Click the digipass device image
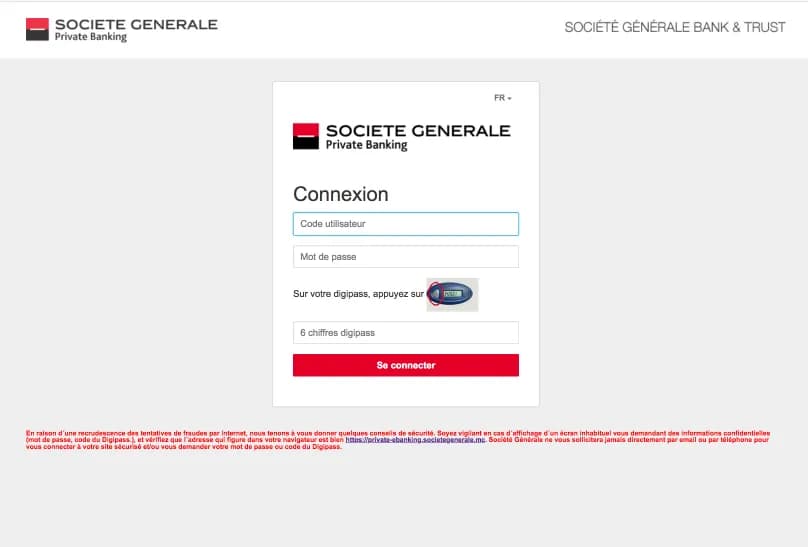Screen dimensions: 808x547 (x=453, y=294)
